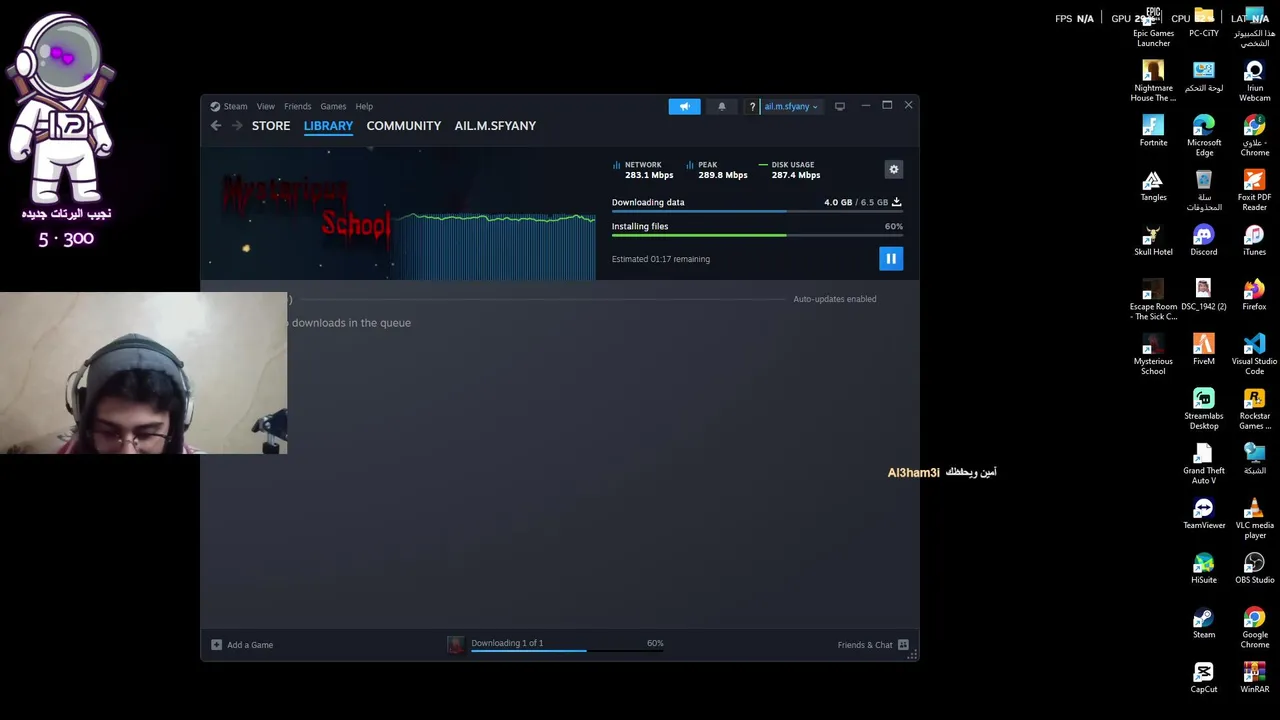This screenshot has height=720, width=1280.
Task: Open the Tangles desktop shortcut
Action: [1153, 186]
